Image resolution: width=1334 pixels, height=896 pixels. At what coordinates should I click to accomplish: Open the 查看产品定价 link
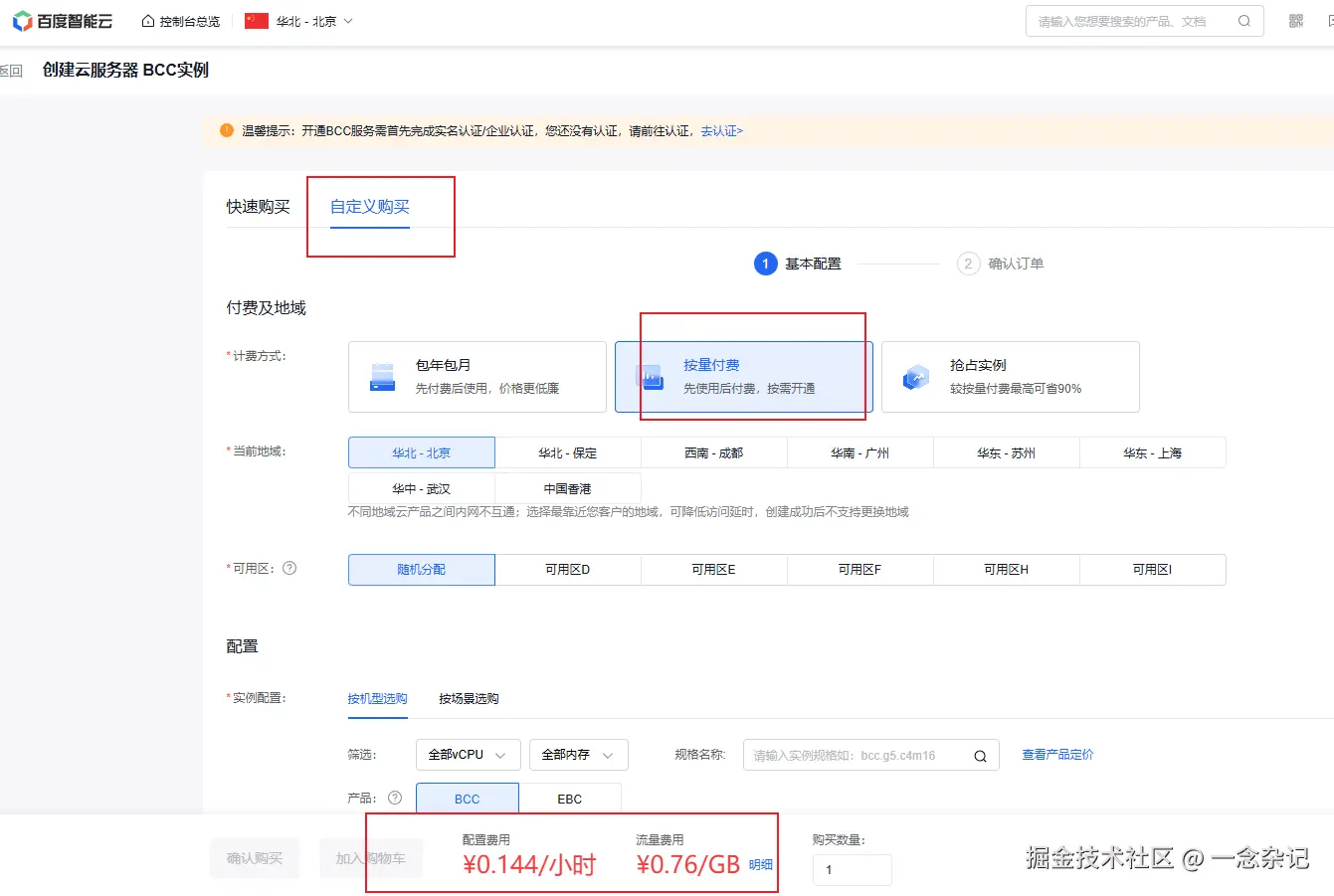point(1057,755)
